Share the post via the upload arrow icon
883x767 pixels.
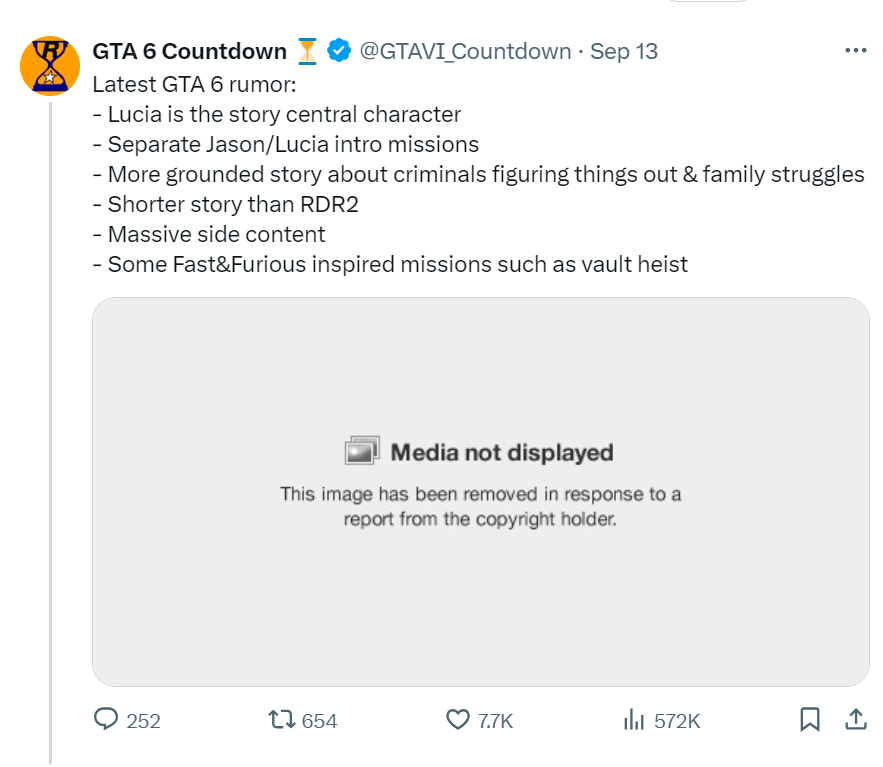[855, 720]
